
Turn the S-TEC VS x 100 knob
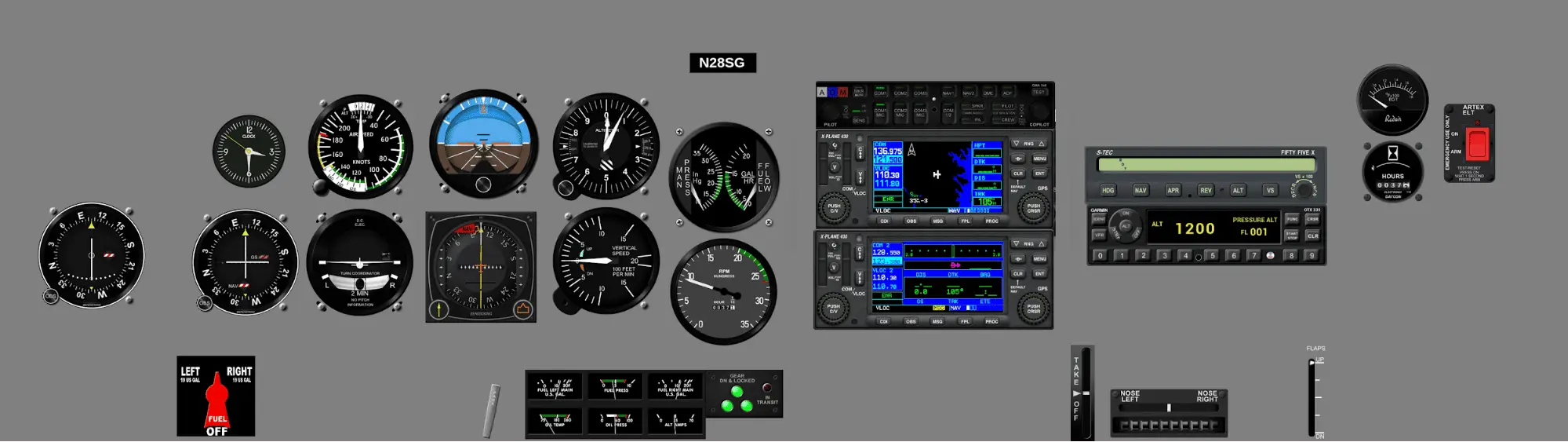click(1304, 190)
